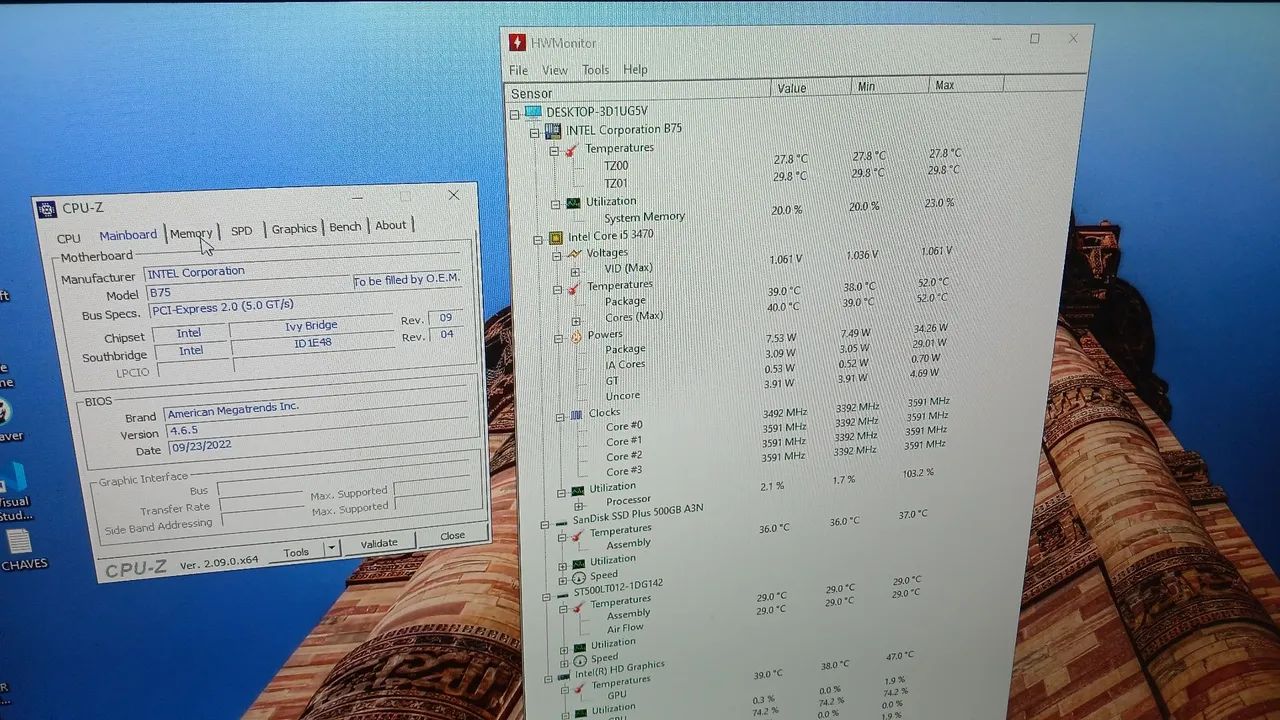This screenshot has height=720, width=1280.
Task: Click the INTEL Corporation B75 motherboard icon
Action: pos(552,131)
